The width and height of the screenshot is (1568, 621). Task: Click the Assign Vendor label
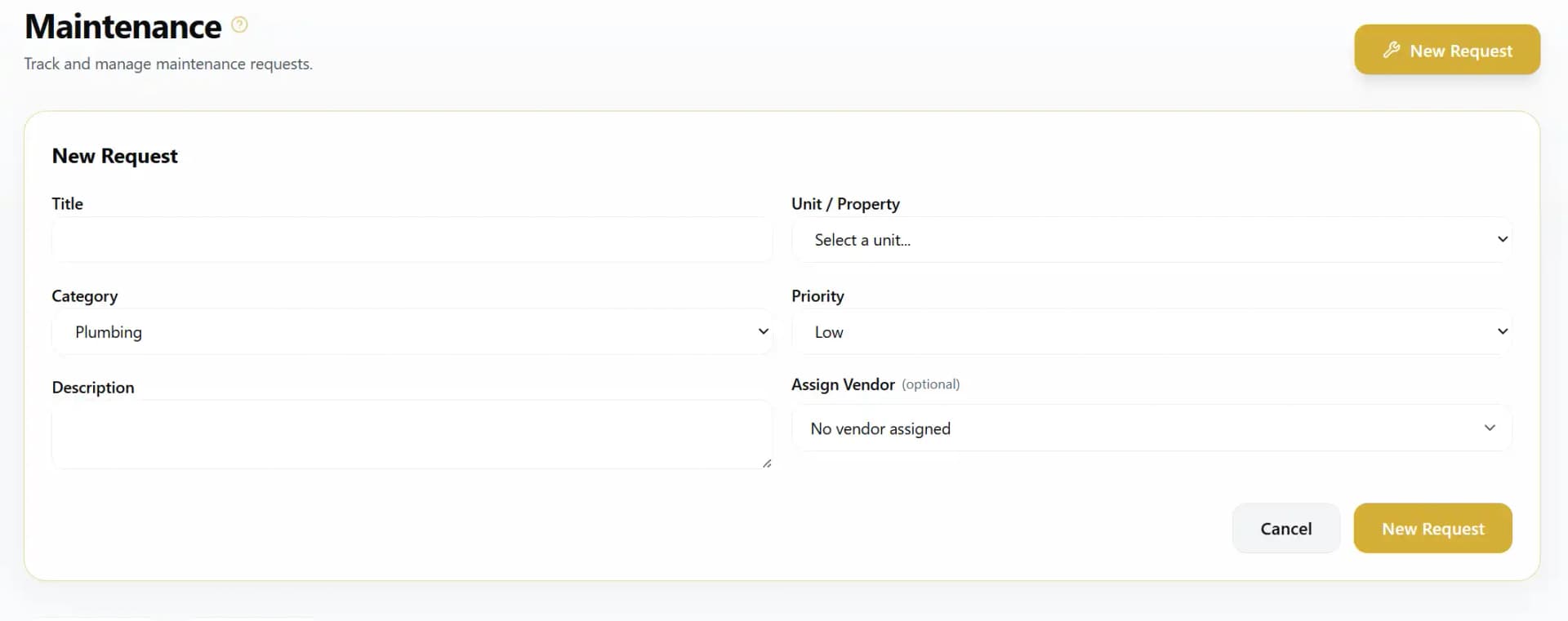click(843, 384)
